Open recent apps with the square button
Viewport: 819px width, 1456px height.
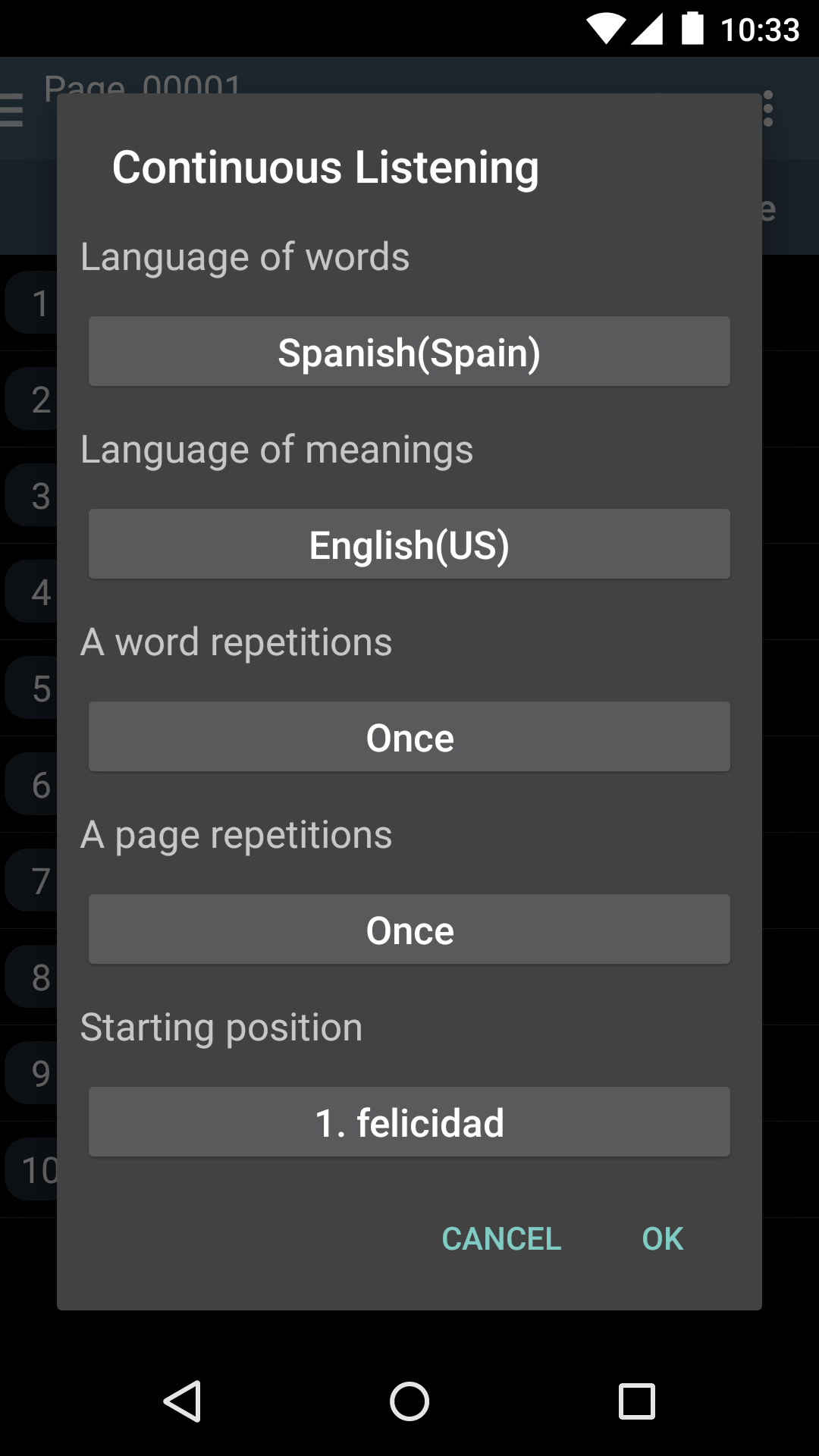tap(637, 1401)
